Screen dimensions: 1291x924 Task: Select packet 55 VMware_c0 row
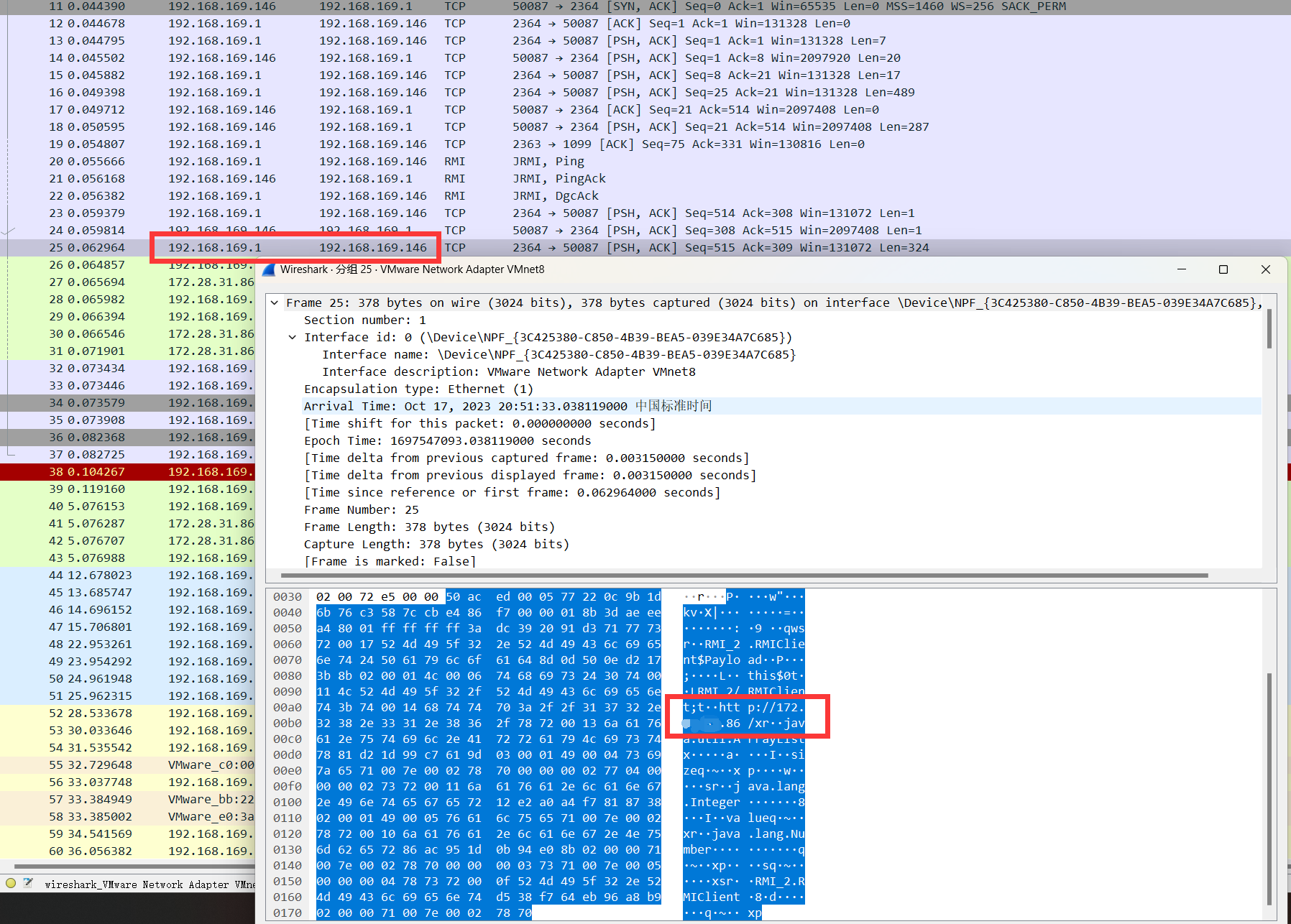coord(127,765)
